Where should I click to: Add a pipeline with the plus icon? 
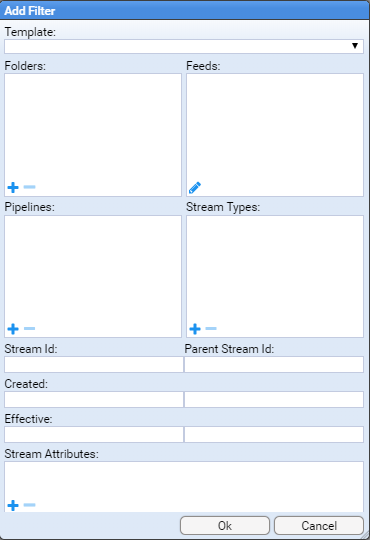pos(13,329)
